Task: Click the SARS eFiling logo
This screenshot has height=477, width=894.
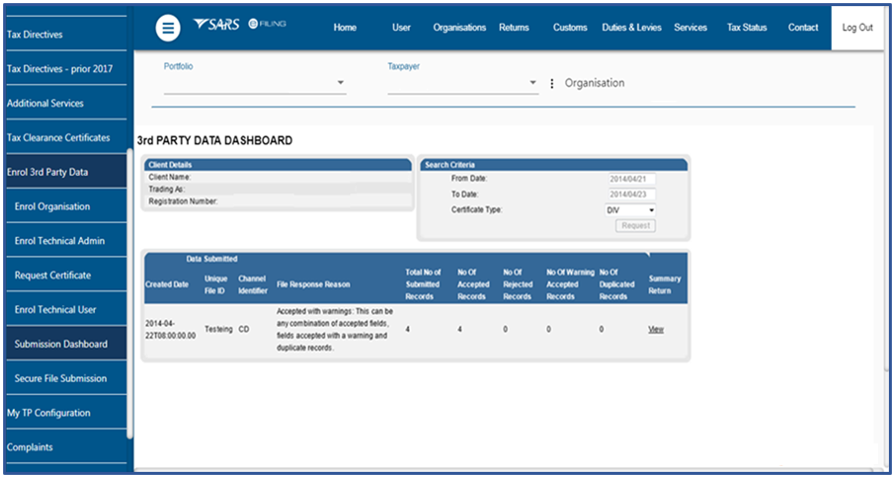Action: click(239, 24)
